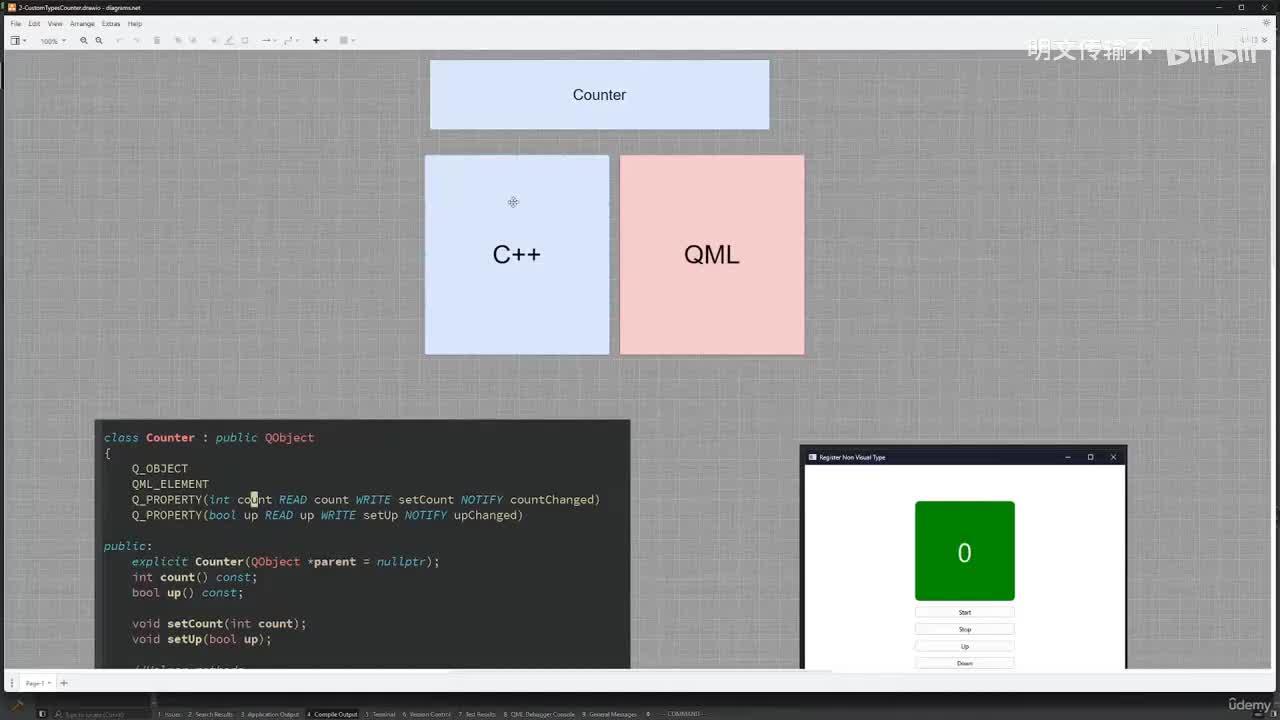Open the Edit menu
This screenshot has width=1280, height=720.
click(x=34, y=23)
